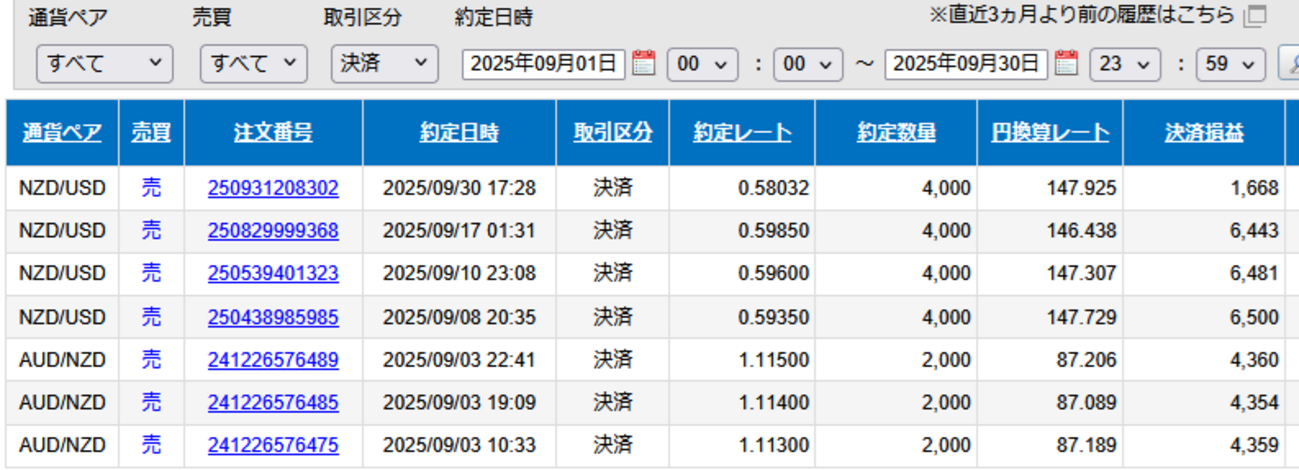Select the 2025/09/03 19:09 timestamp cell

459,403
